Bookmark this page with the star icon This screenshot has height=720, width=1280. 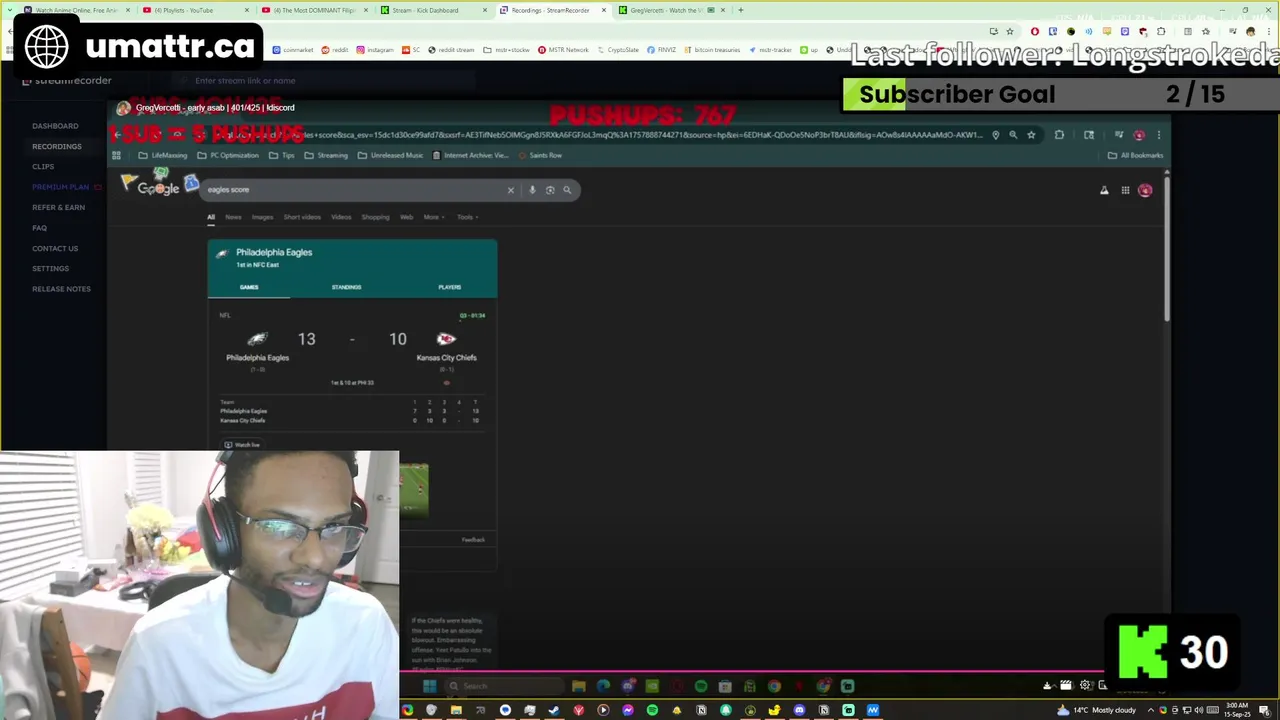[1009, 32]
